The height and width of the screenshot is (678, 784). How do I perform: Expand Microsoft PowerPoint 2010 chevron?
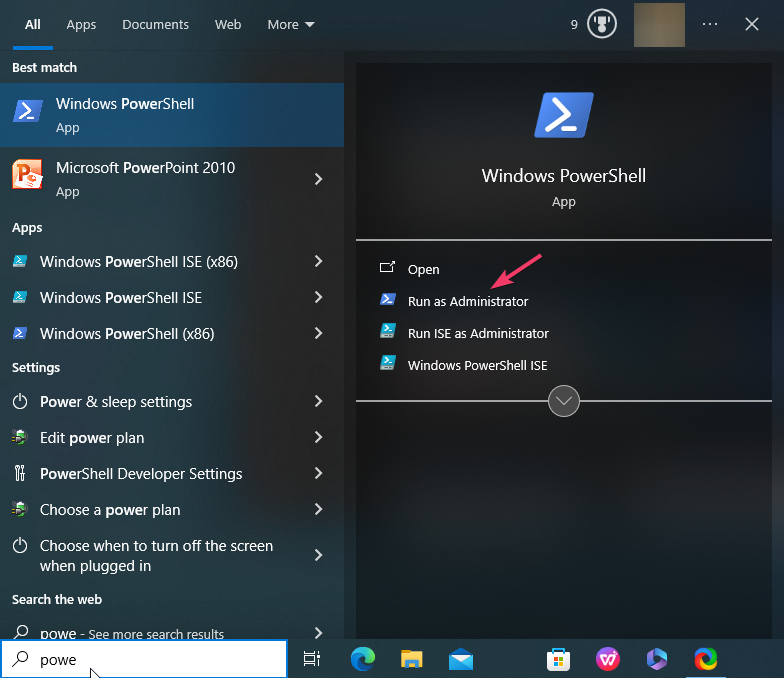(318, 179)
